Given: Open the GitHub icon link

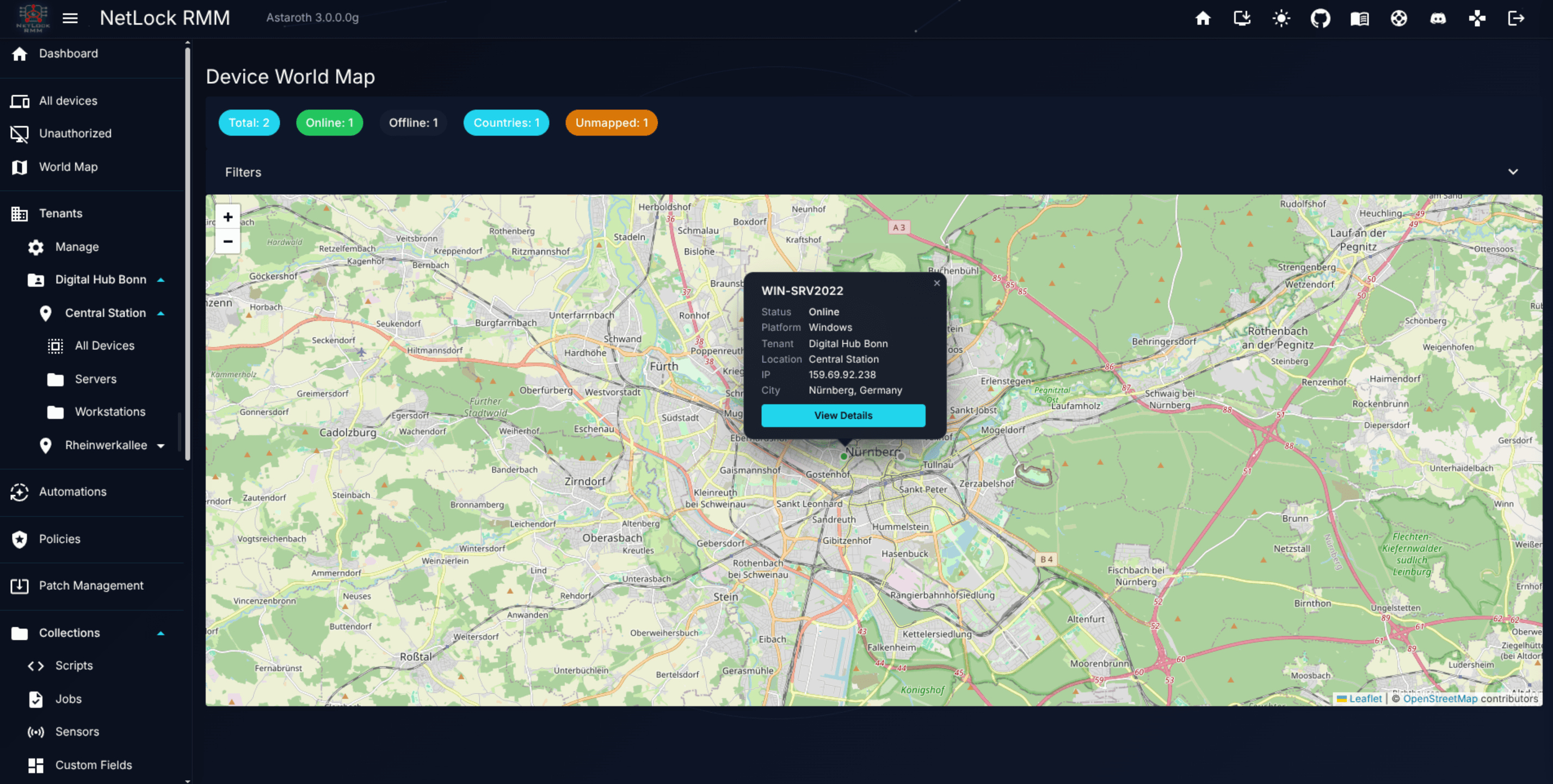Looking at the screenshot, I should tap(1320, 18).
